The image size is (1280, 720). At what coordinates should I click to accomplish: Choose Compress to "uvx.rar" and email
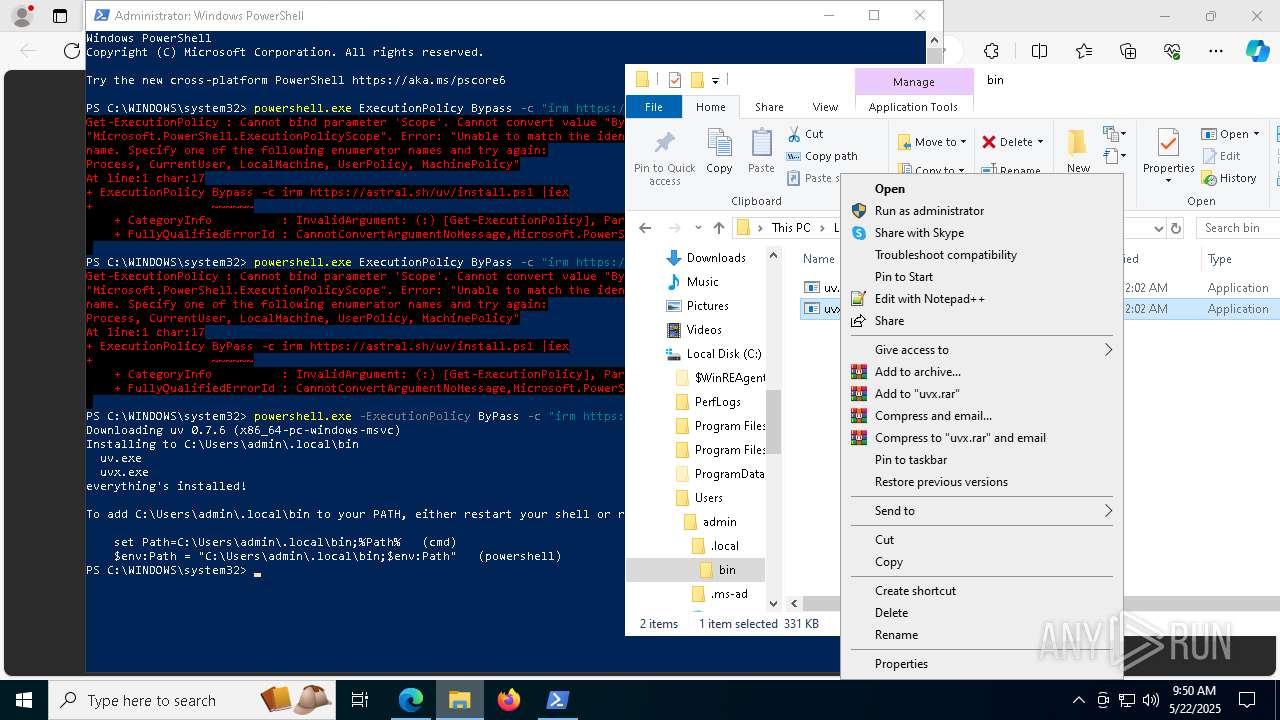tap(960, 438)
